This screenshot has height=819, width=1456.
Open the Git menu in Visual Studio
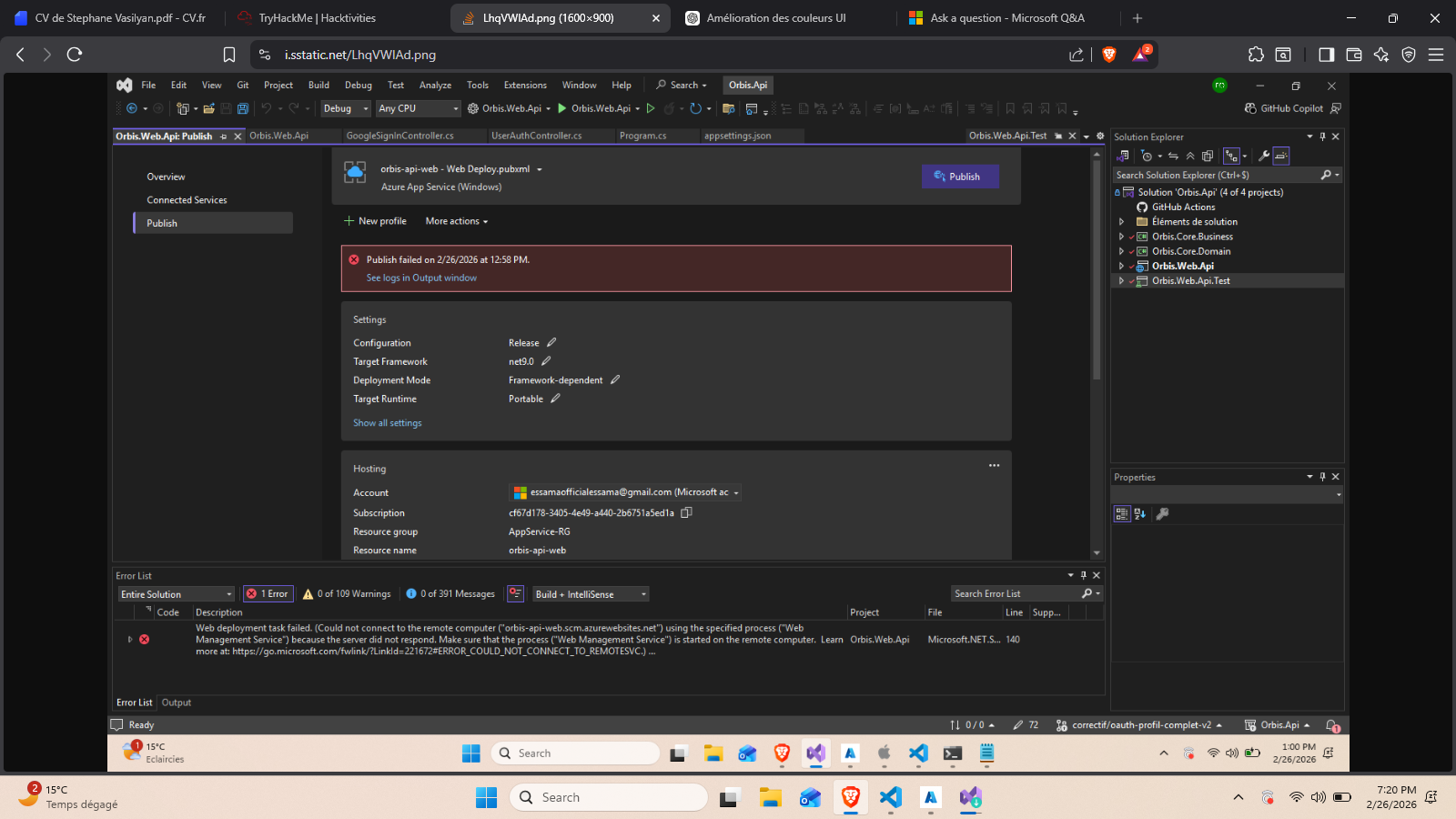(x=243, y=86)
